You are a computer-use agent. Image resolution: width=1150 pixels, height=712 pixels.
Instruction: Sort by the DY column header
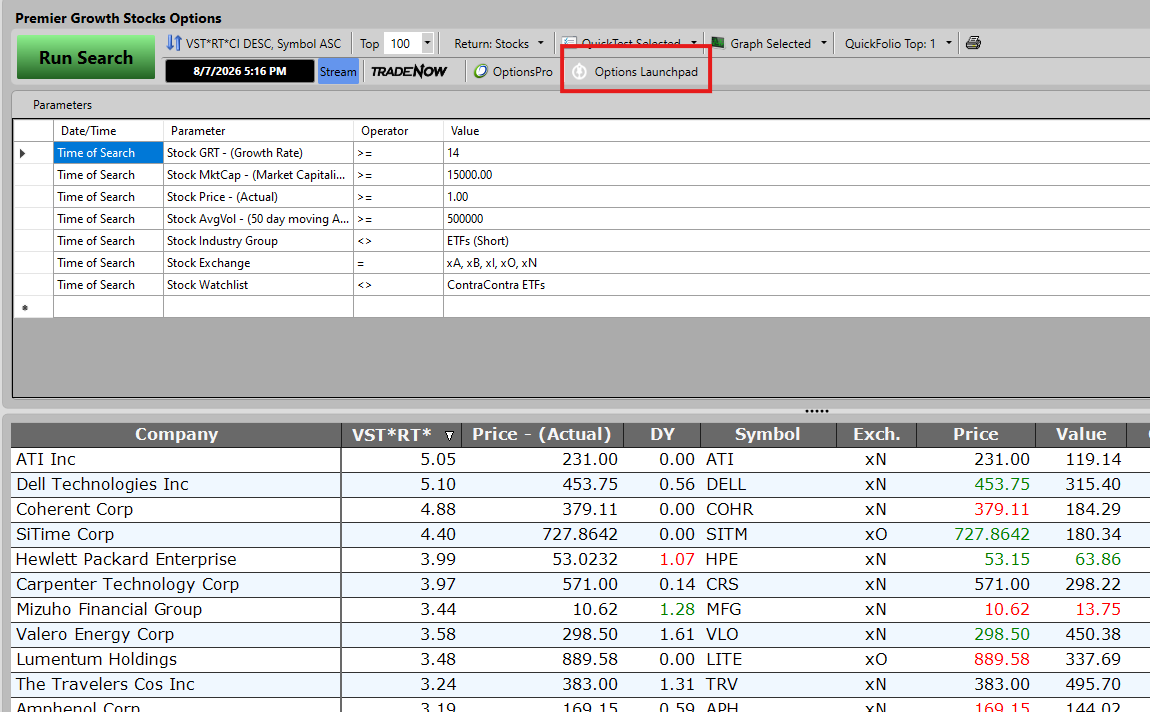[662, 434]
